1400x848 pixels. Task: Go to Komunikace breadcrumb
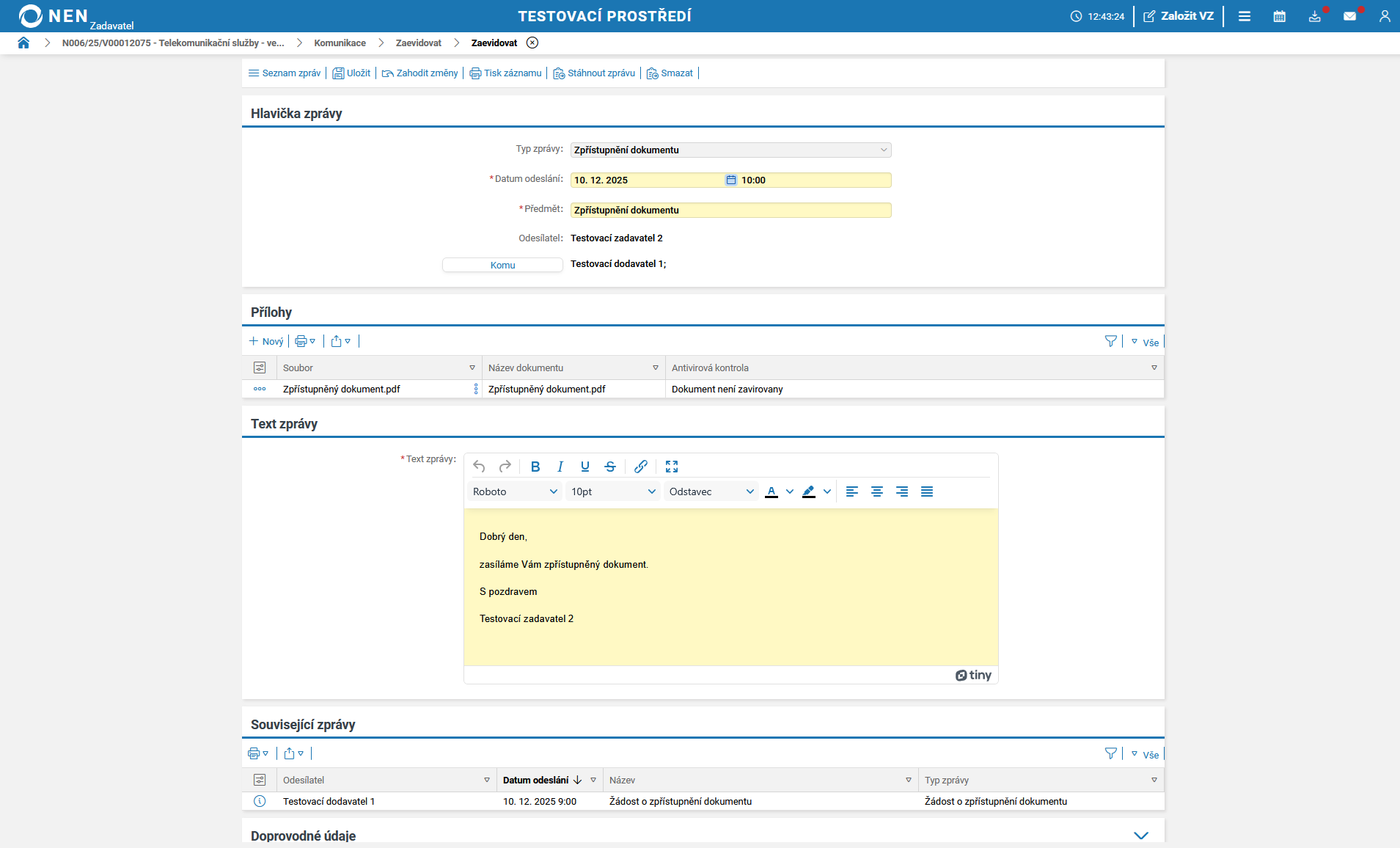coord(340,43)
